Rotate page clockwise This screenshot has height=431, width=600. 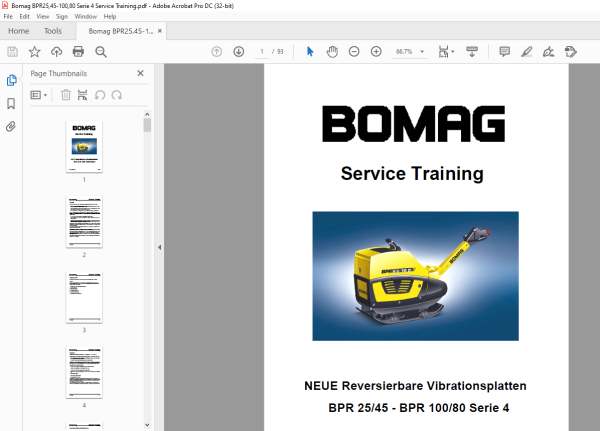[x=117, y=95]
